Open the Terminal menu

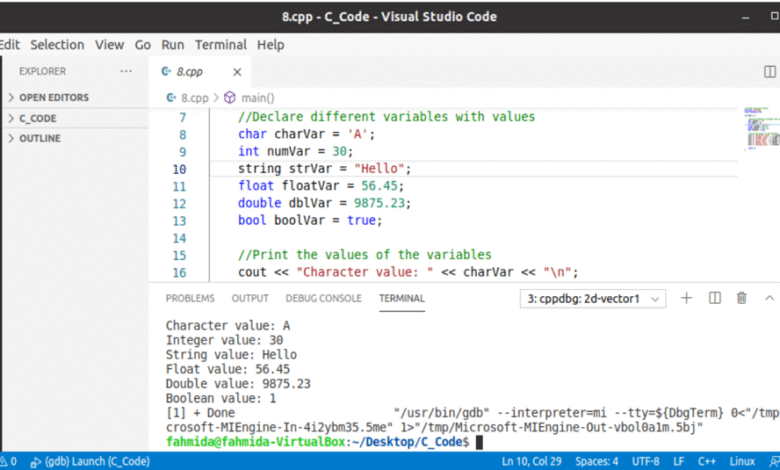pos(220,45)
